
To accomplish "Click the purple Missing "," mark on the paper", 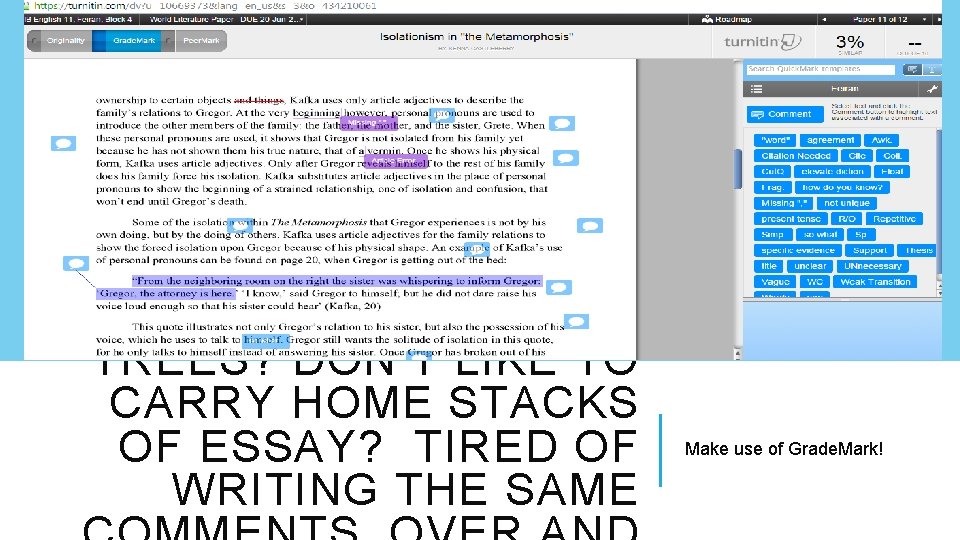I will (x=369, y=122).
